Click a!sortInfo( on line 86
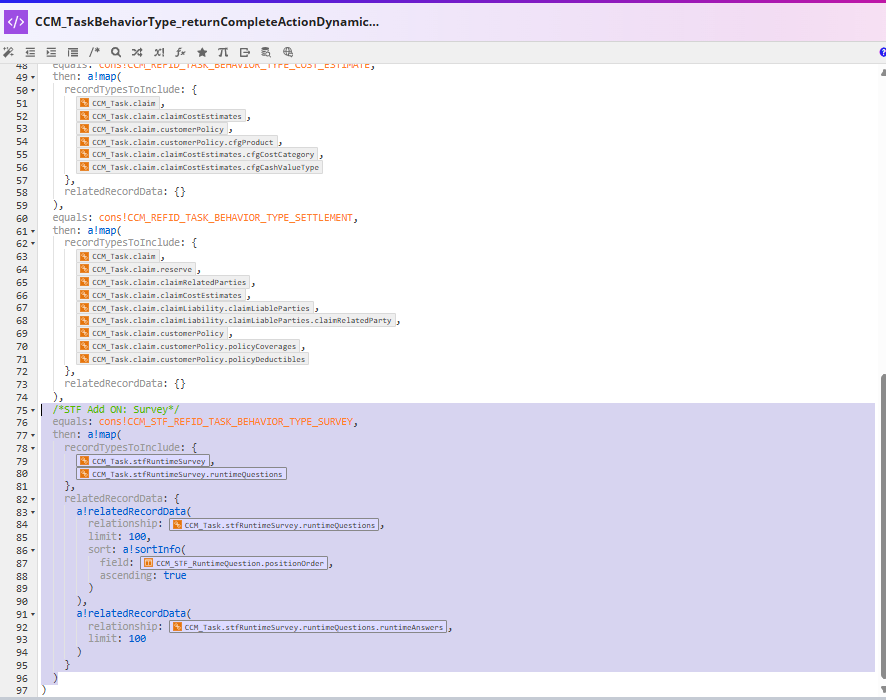The height and width of the screenshot is (700, 886). [x=154, y=549]
